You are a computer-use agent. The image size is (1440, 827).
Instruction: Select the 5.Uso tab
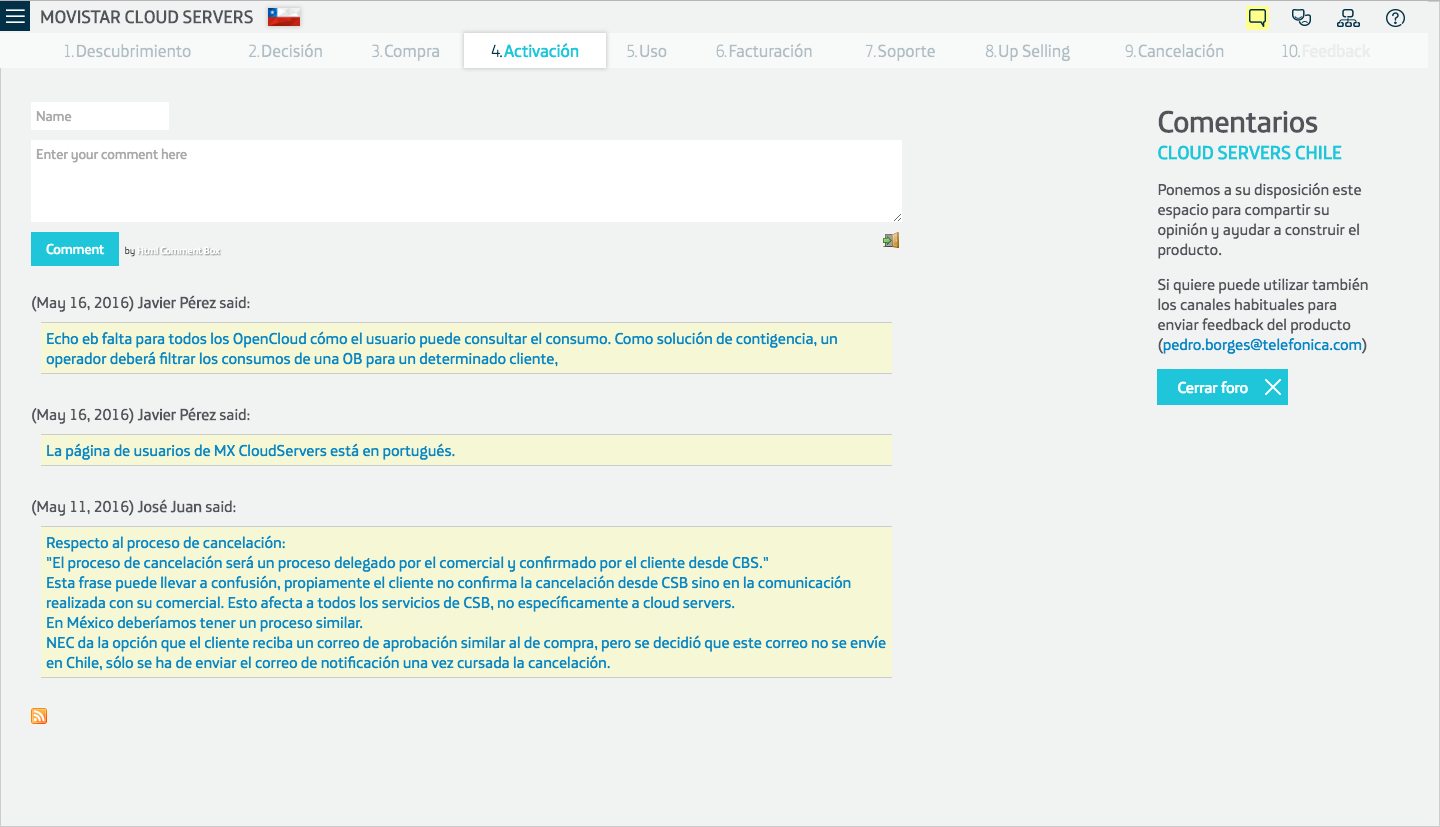click(x=646, y=51)
